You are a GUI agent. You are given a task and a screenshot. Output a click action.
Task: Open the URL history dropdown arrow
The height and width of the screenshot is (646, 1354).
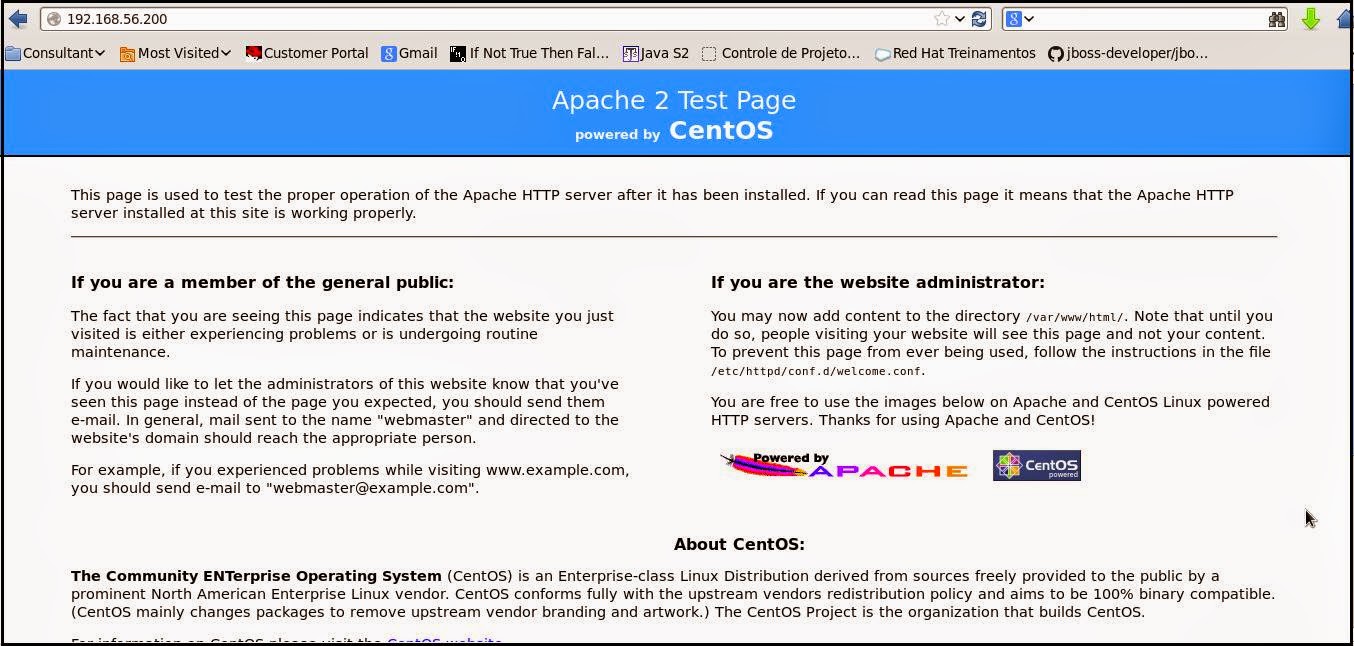click(960, 19)
